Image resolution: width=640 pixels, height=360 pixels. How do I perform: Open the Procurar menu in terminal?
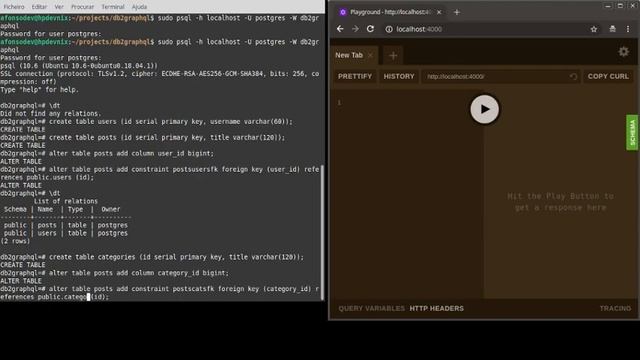(82, 7)
